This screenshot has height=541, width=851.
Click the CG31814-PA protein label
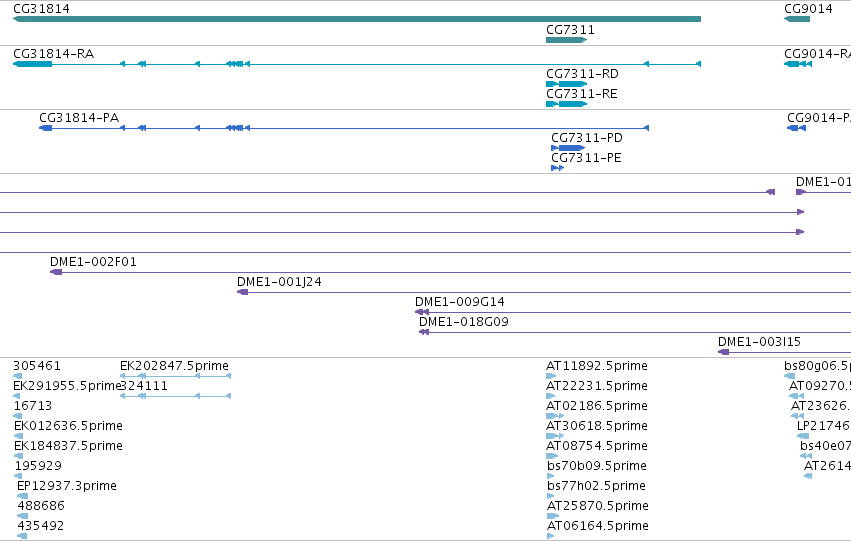pos(79,118)
